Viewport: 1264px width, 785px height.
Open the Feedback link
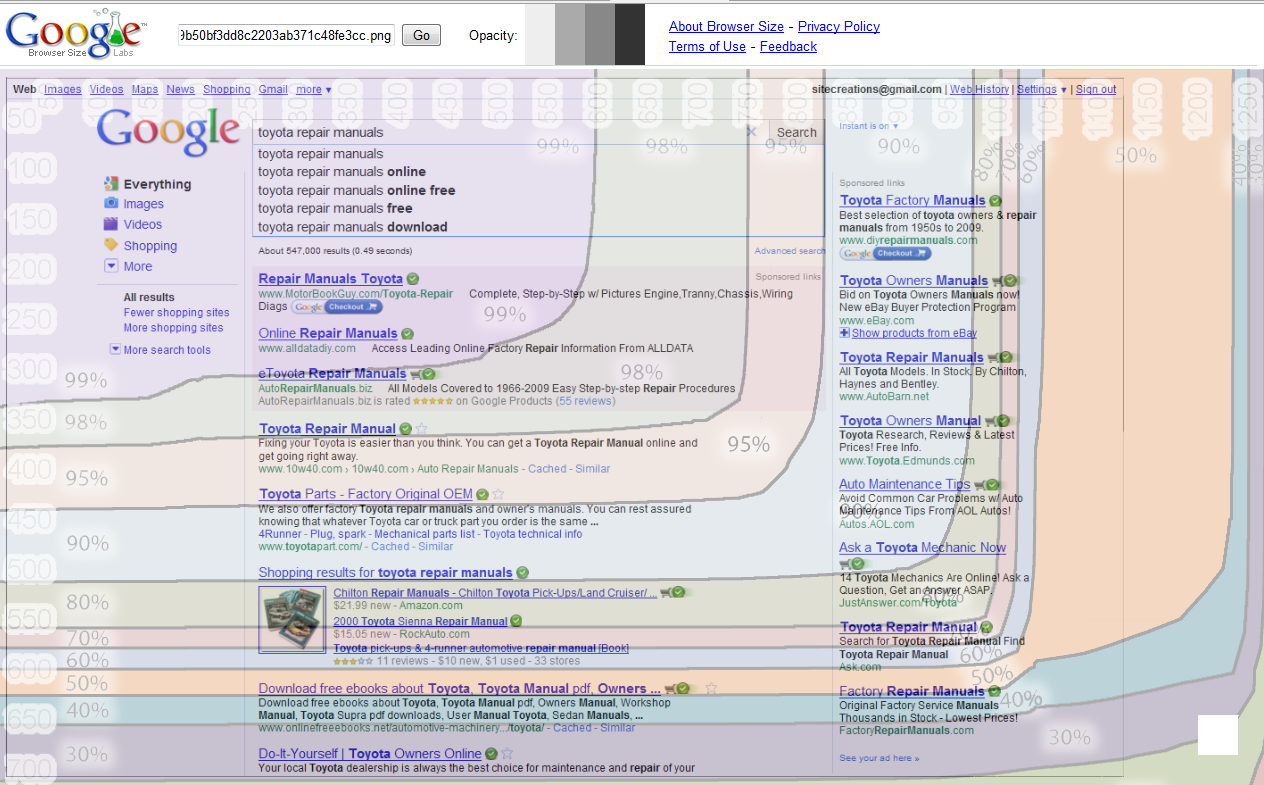(788, 47)
